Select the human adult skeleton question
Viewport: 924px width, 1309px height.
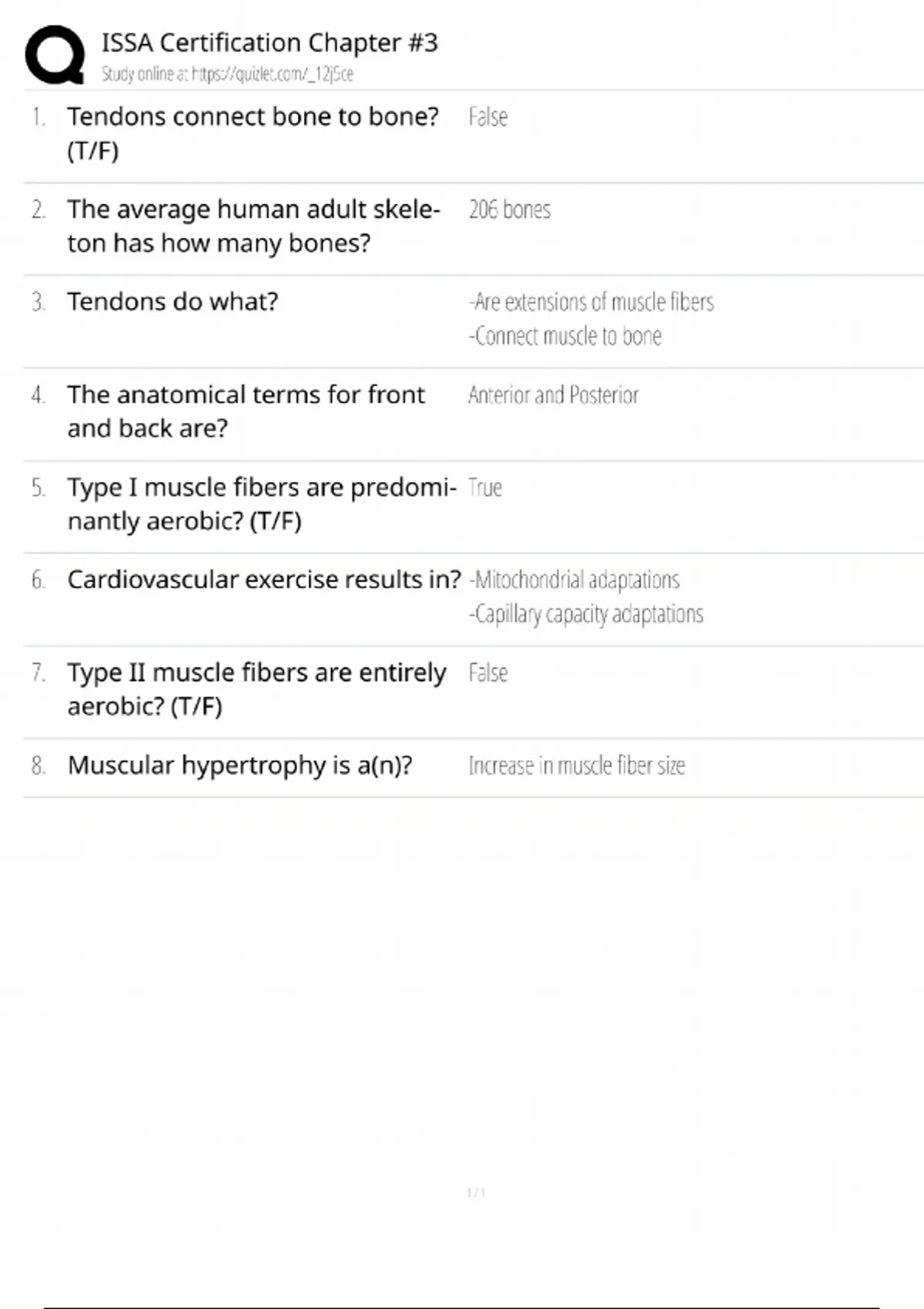253,226
